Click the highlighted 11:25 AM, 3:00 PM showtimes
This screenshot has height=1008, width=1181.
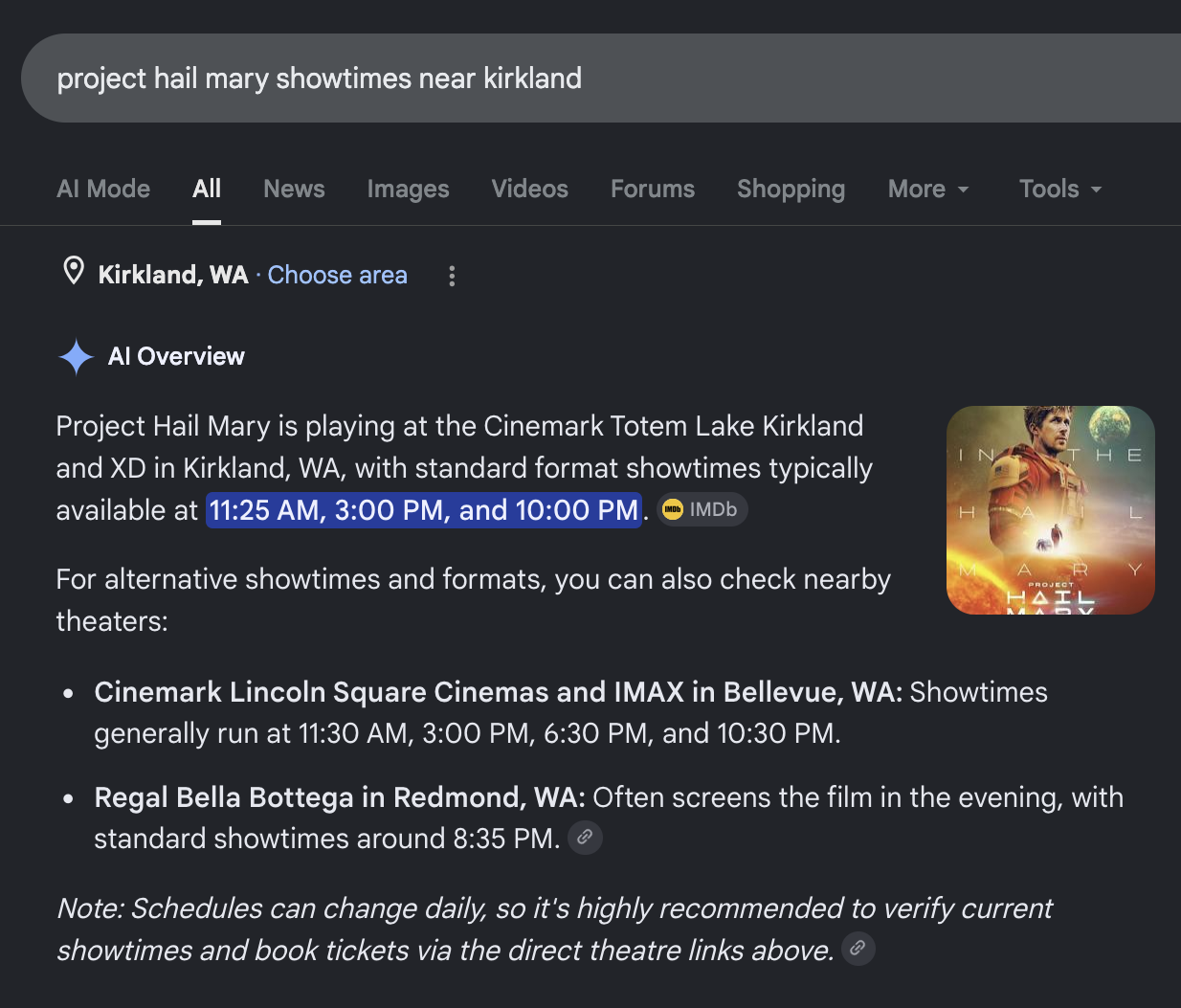click(x=423, y=509)
